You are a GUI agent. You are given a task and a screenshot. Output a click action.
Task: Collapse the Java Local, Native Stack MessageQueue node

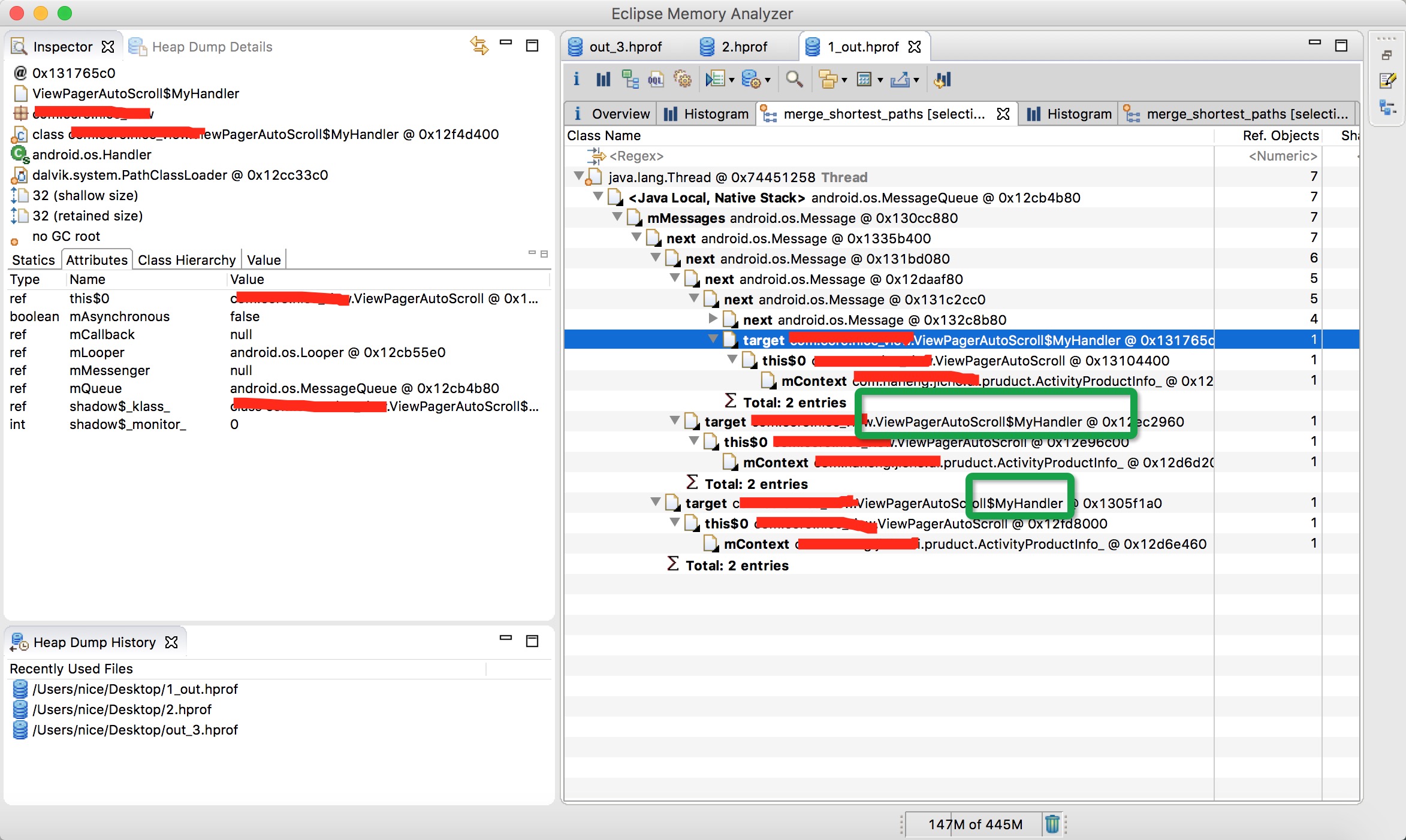(598, 197)
